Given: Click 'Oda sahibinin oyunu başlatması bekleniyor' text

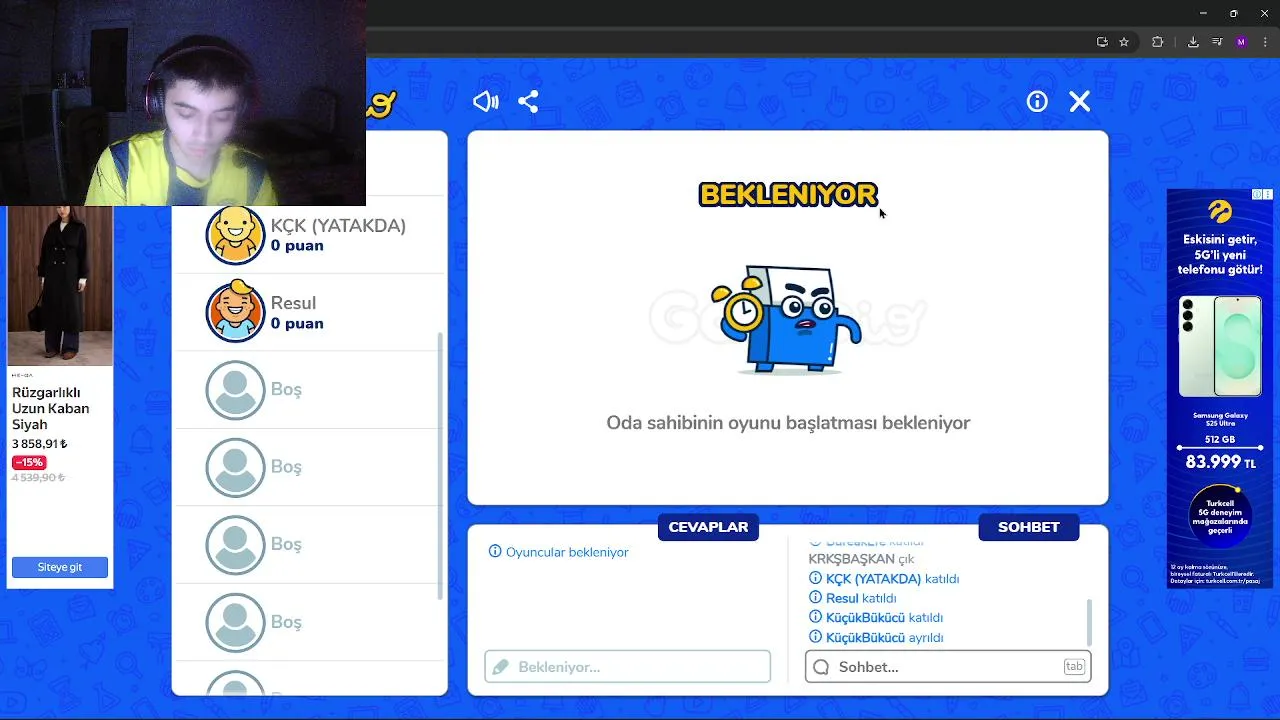Looking at the screenshot, I should point(788,423).
